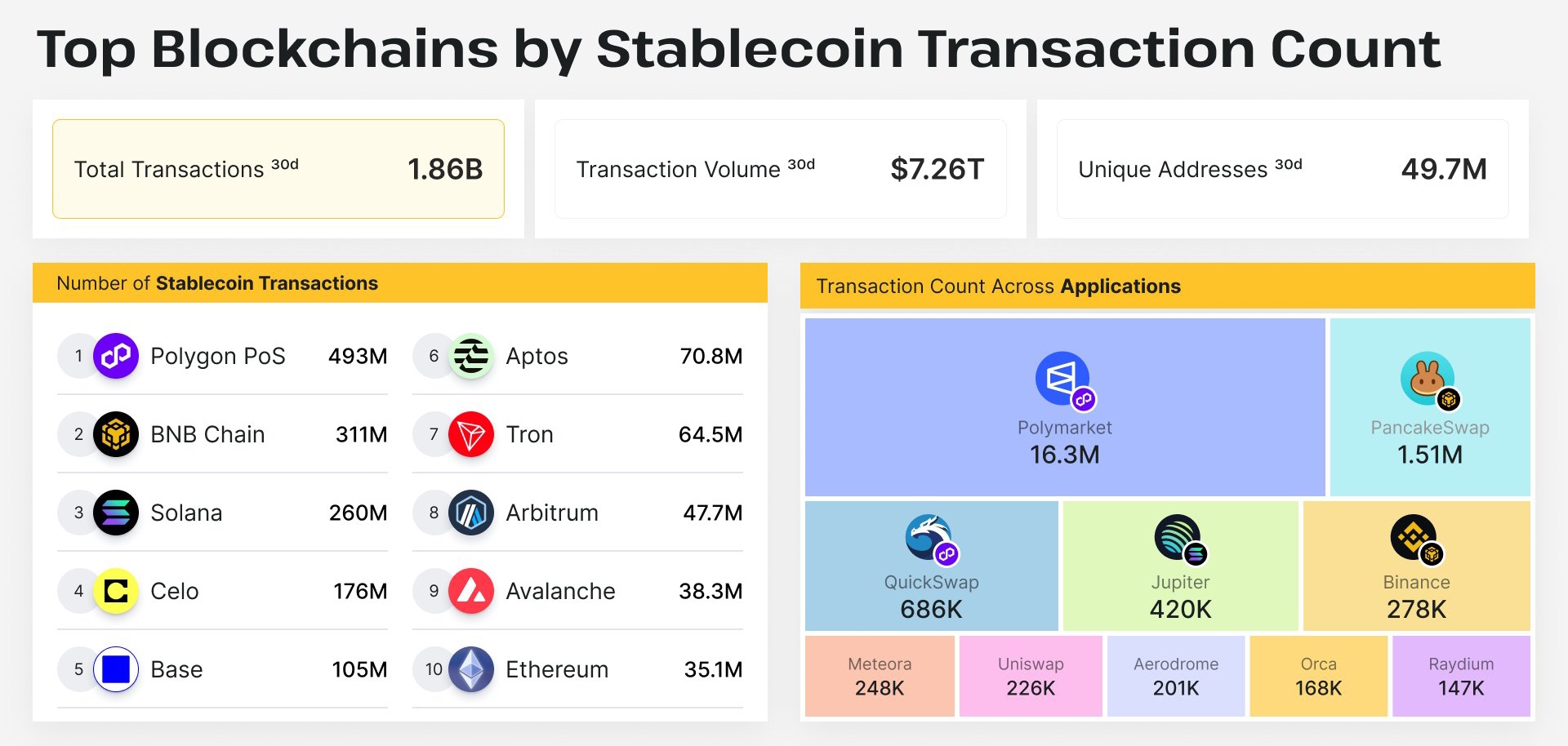Click the pink Uniswap 226K tile
The width and height of the screenshot is (1568, 746).
pyautogui.click(x=1031, y=677)
